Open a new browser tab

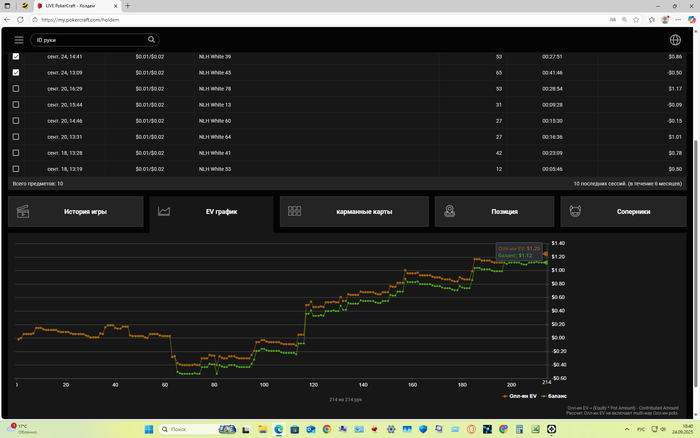128,6
